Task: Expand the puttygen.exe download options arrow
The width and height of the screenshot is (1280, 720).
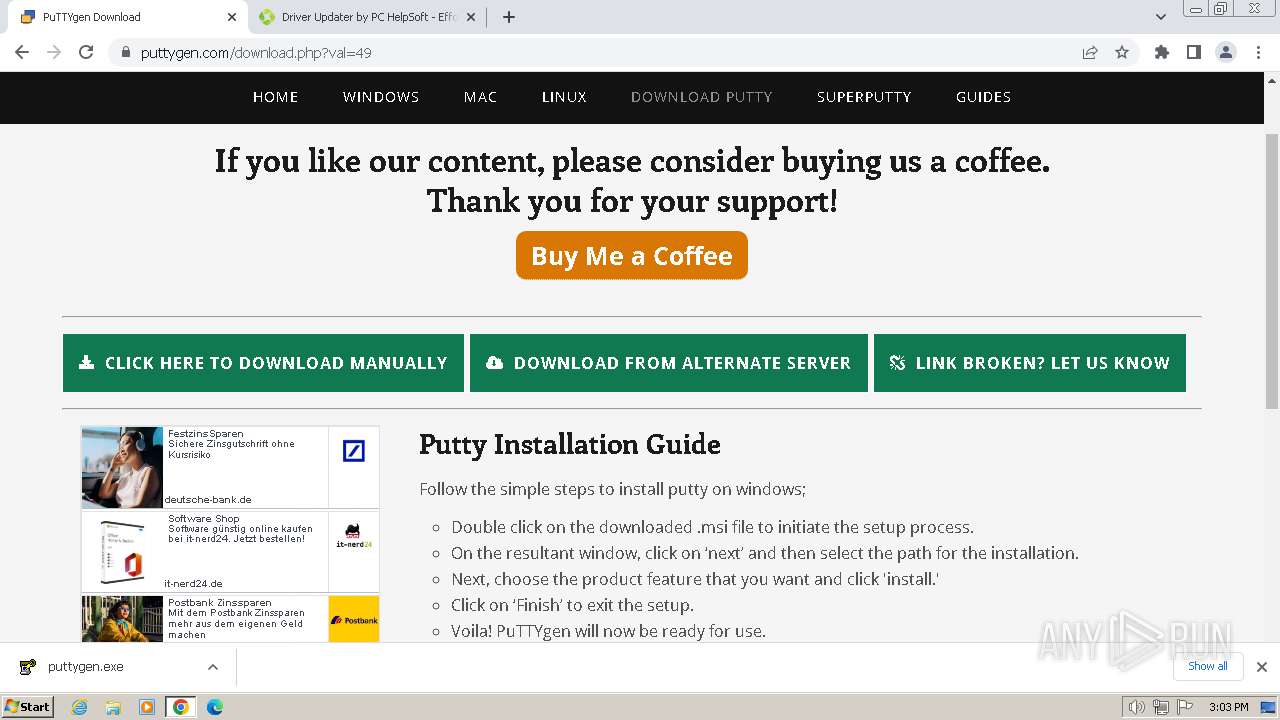Action: pyautogui.click(x=213, y=667)
